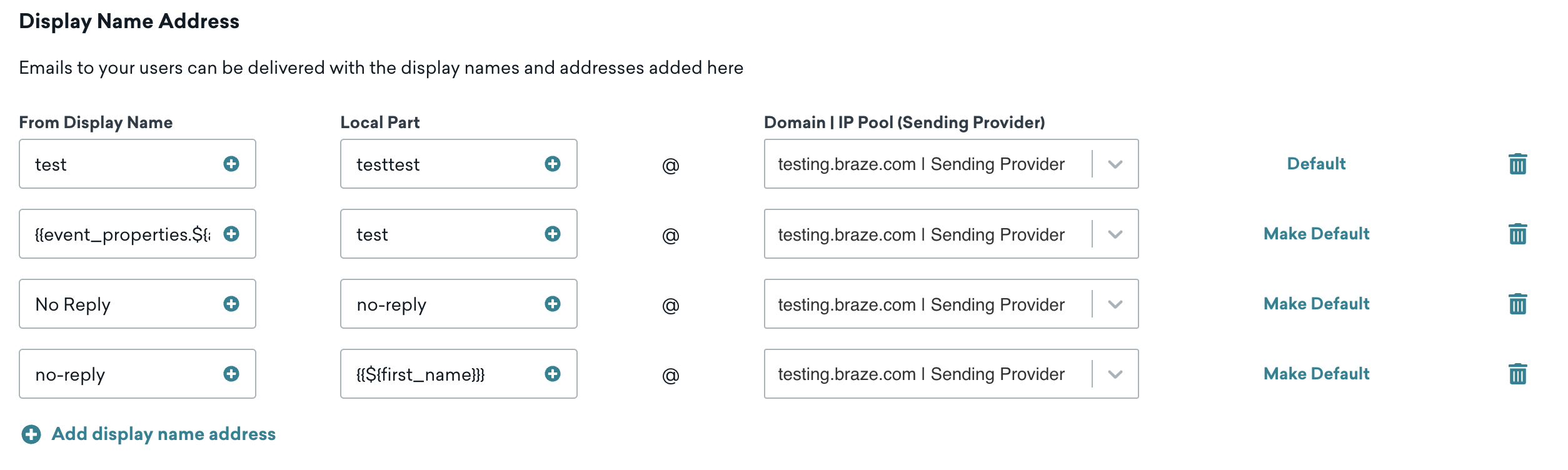Click the No Reply display name field
This screenshot has height=470, width=1568.
click(x=138, y=304)
